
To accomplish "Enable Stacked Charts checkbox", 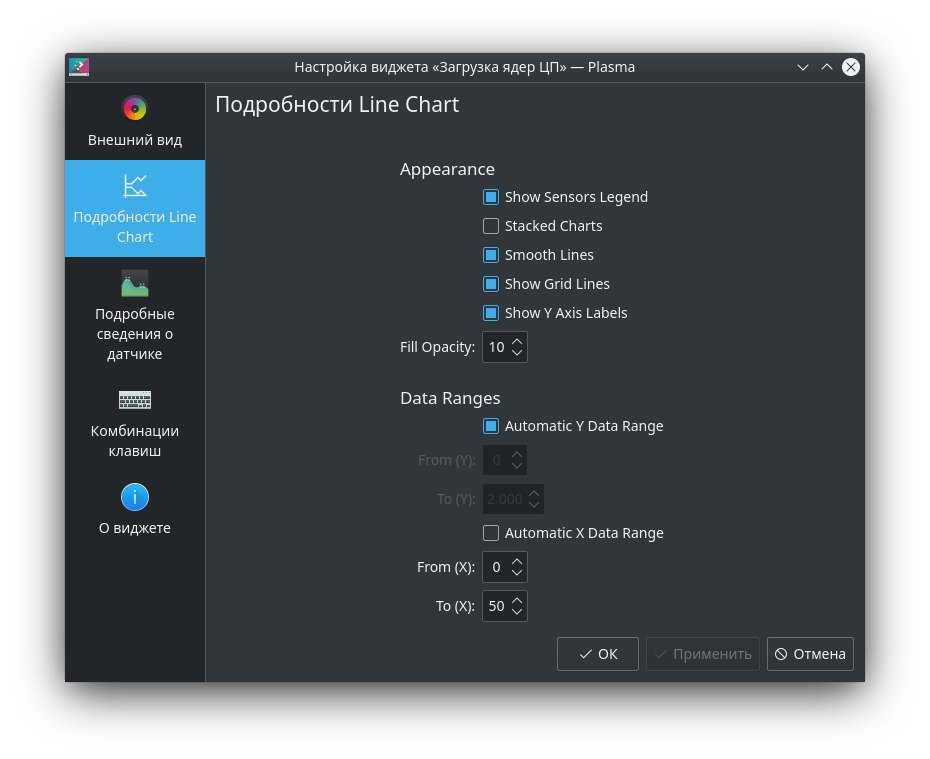I will pyautogui.click(x=491, y=226).
